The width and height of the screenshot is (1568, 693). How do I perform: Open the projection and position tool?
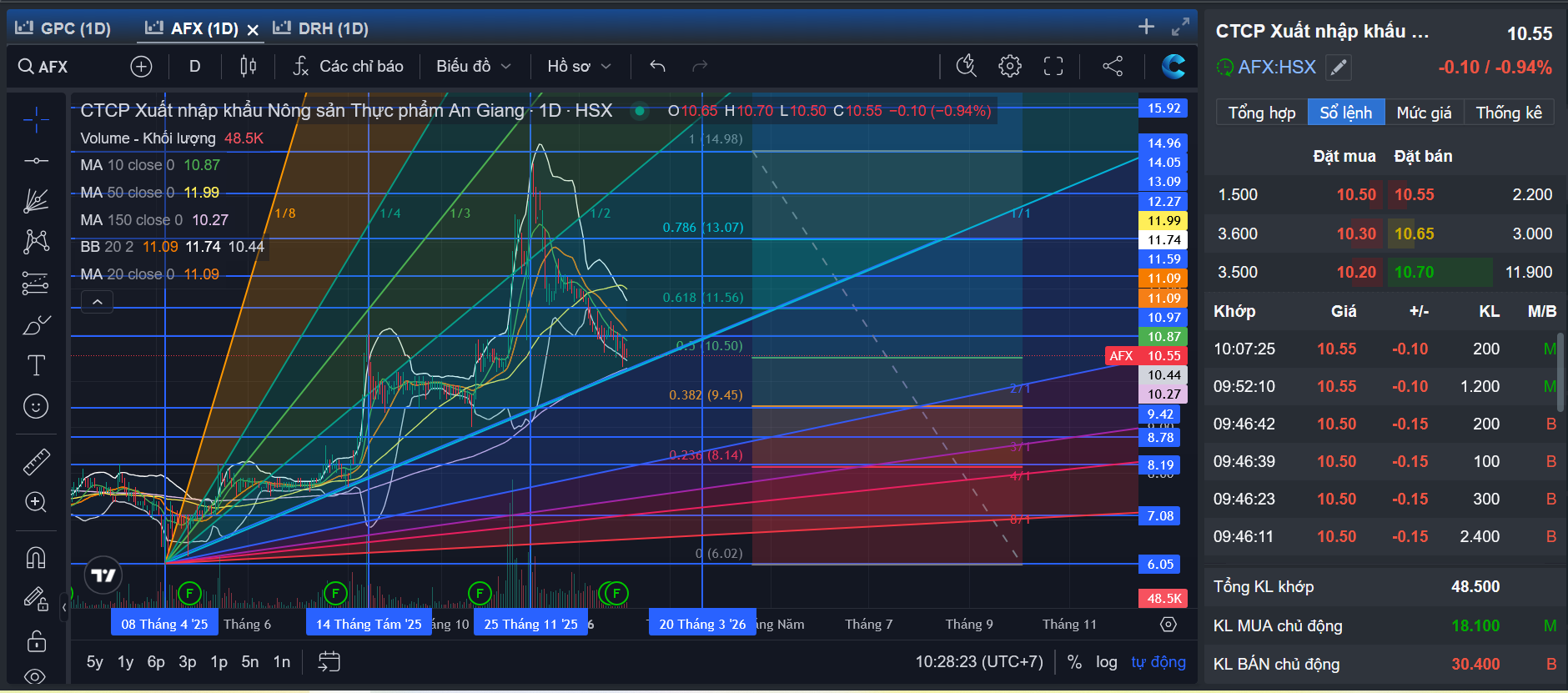[x=36, y=284]
